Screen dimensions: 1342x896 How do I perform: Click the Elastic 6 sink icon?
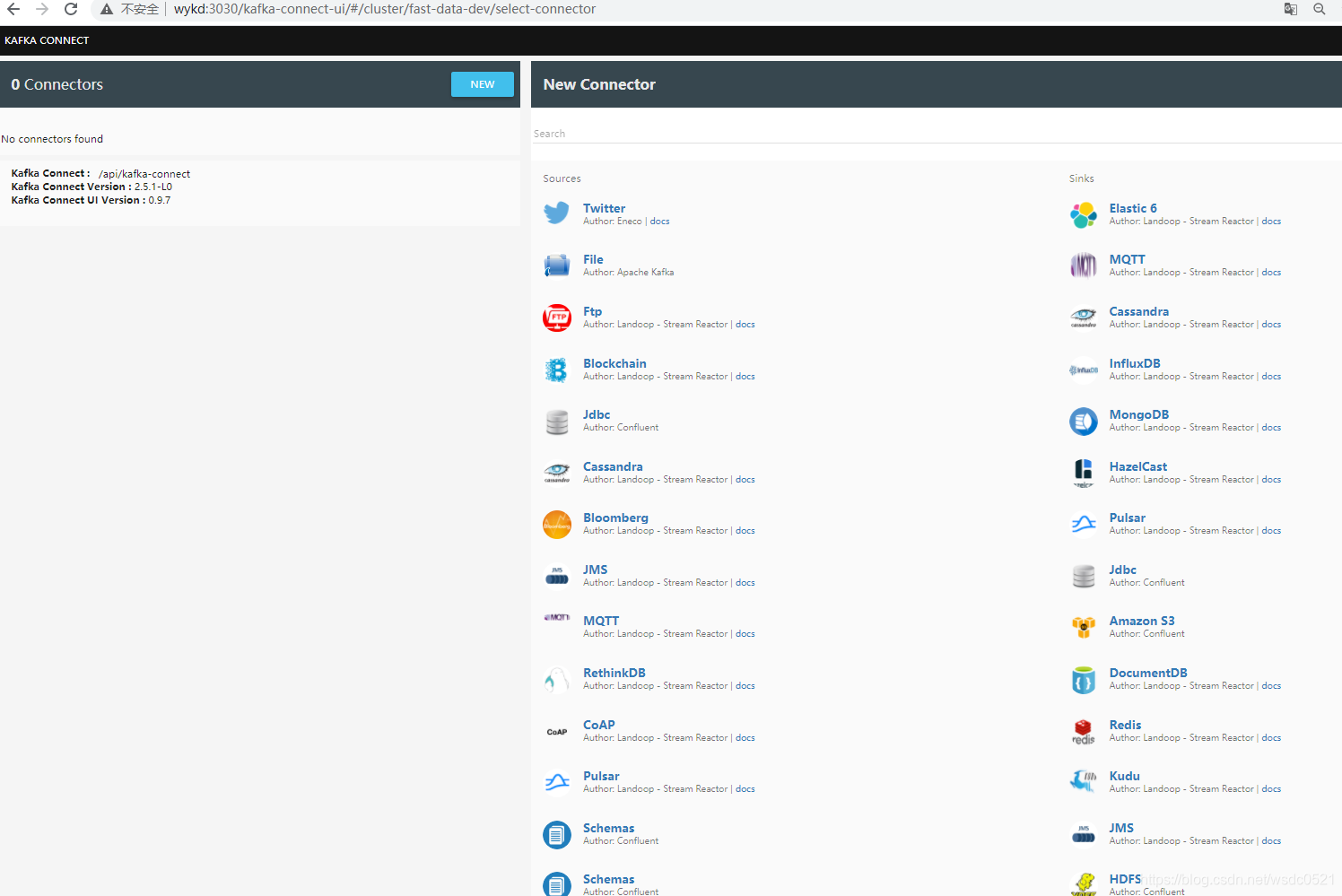click(1084, 214)
